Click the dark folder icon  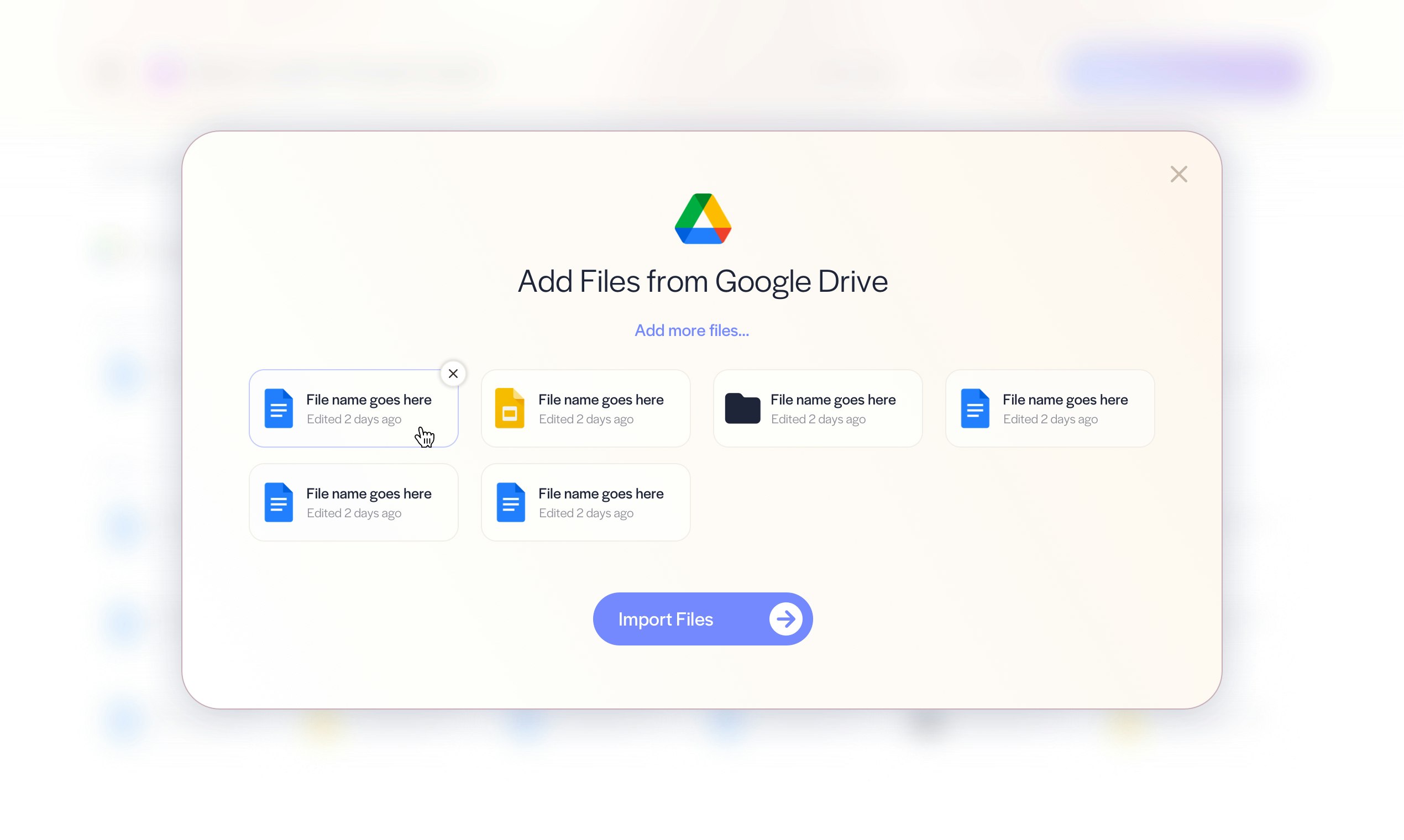click(742, 408)
